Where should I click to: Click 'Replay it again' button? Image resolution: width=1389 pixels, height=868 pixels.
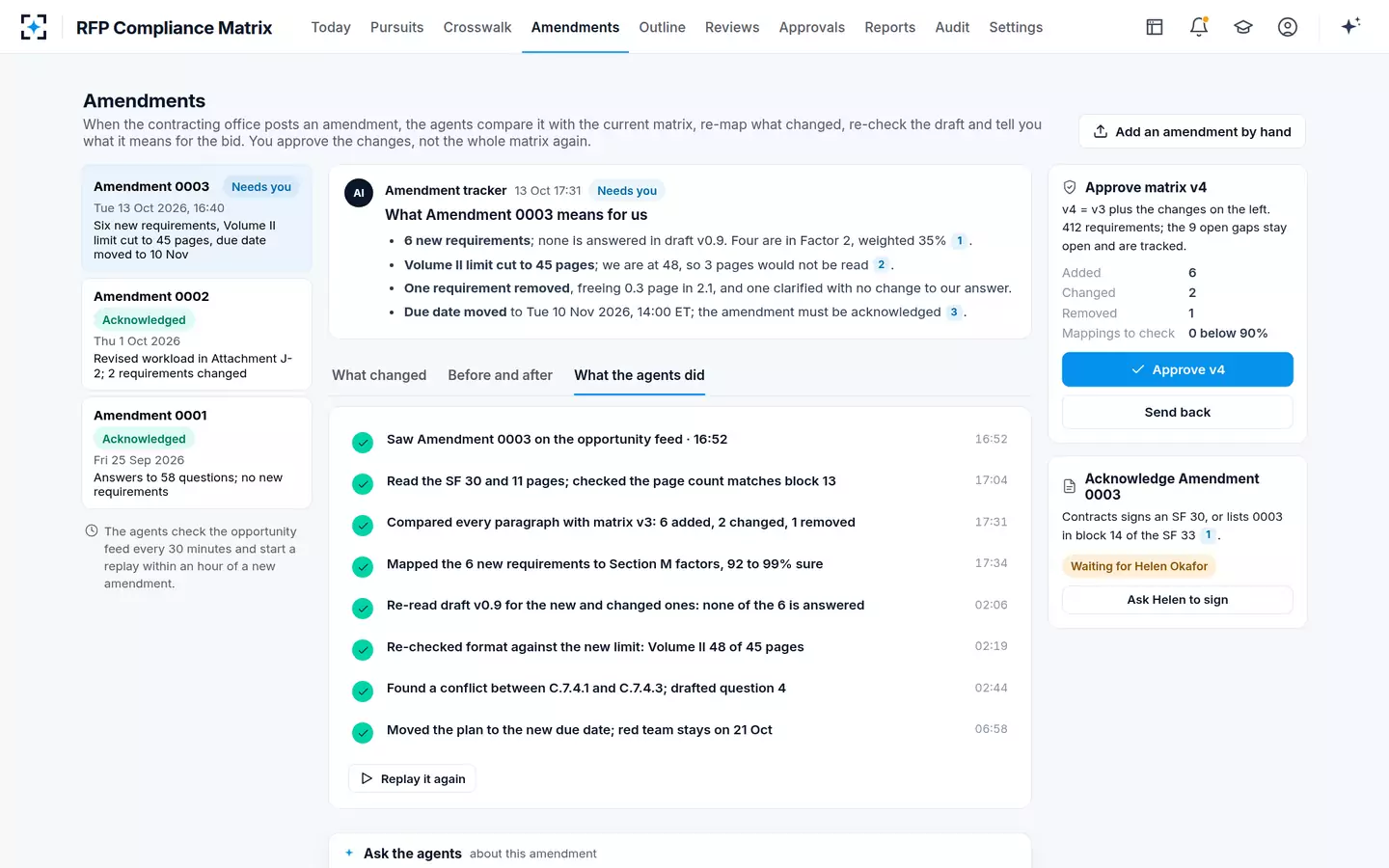pos(412,779)
